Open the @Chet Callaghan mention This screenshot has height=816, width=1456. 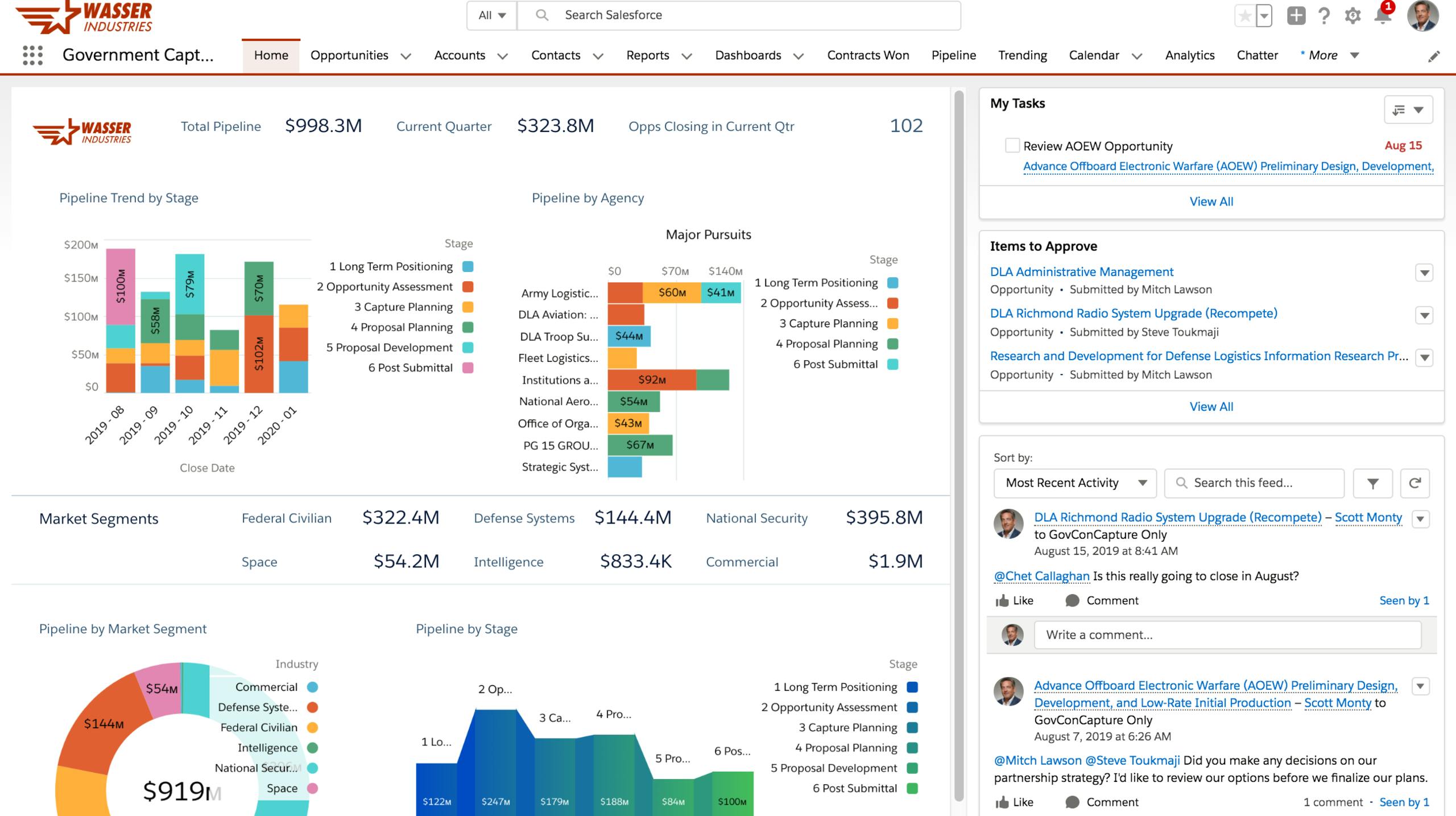coord(1041,576)
